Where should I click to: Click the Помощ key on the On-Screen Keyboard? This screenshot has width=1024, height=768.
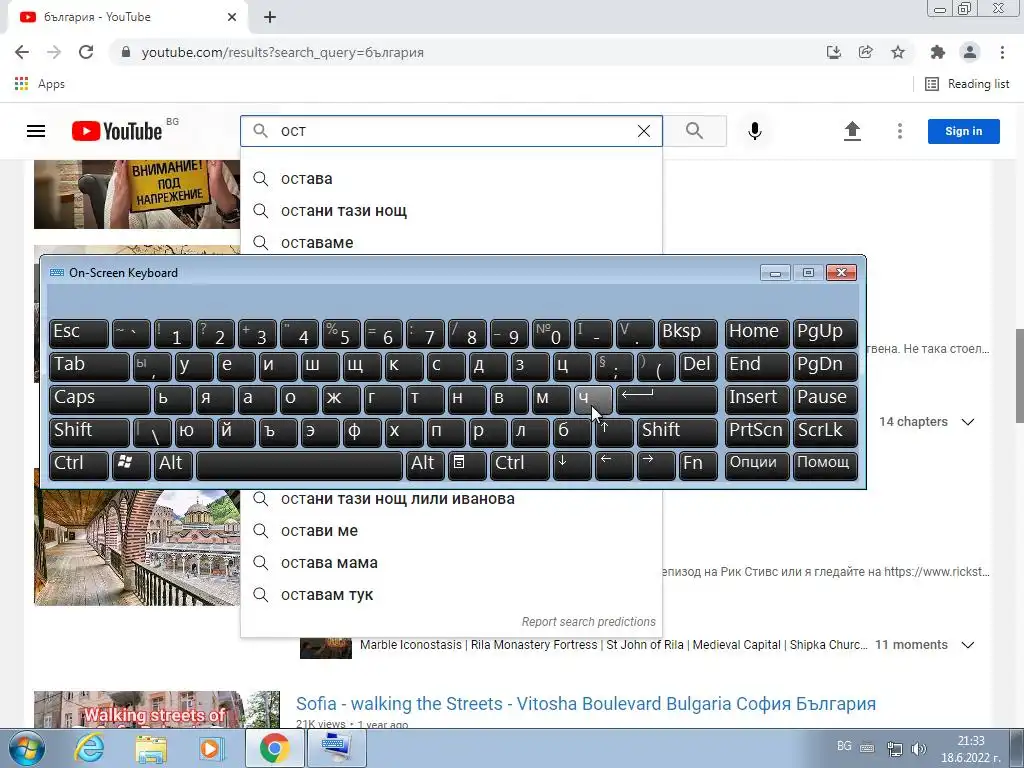[825, 464]
